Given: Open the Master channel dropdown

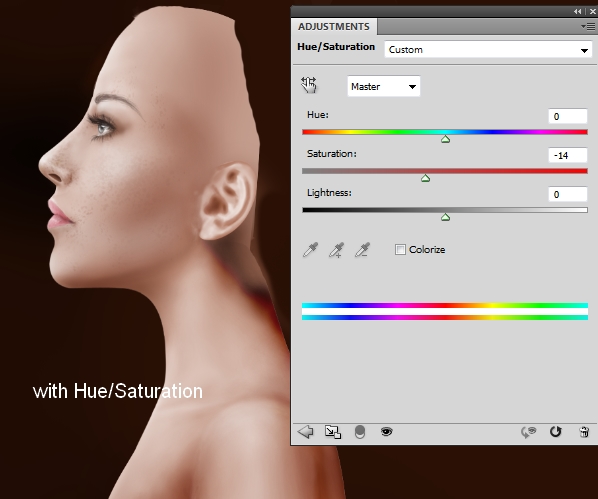Looking at the screenshot, I should coord(384,86).
